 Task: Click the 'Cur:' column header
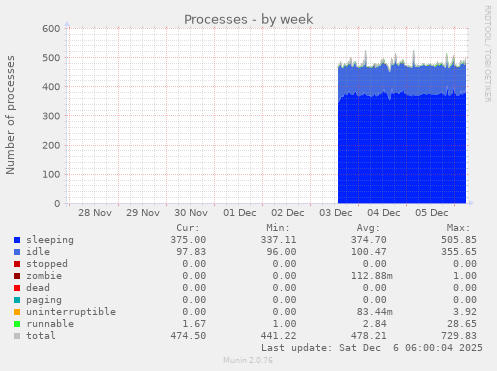coord(188,228)
